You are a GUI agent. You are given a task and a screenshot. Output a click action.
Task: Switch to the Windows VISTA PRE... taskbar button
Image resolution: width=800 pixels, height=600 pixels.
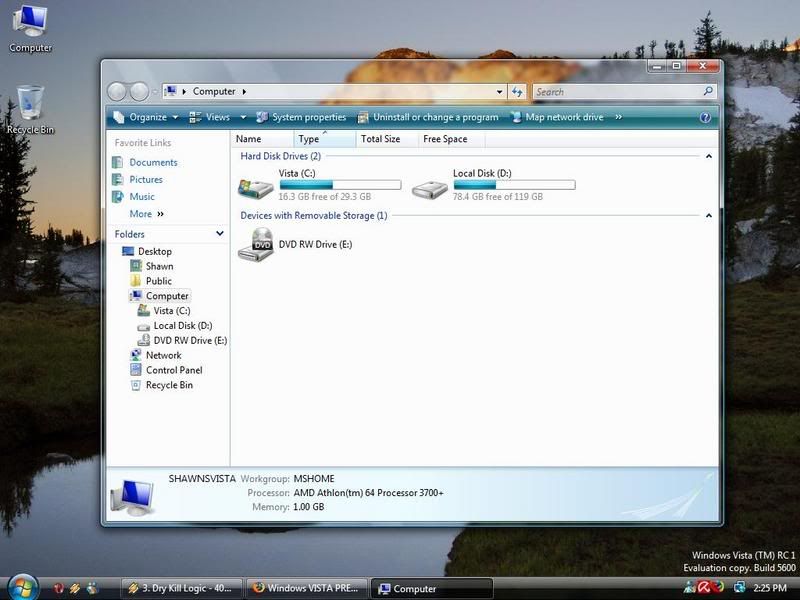coord(307,588)
